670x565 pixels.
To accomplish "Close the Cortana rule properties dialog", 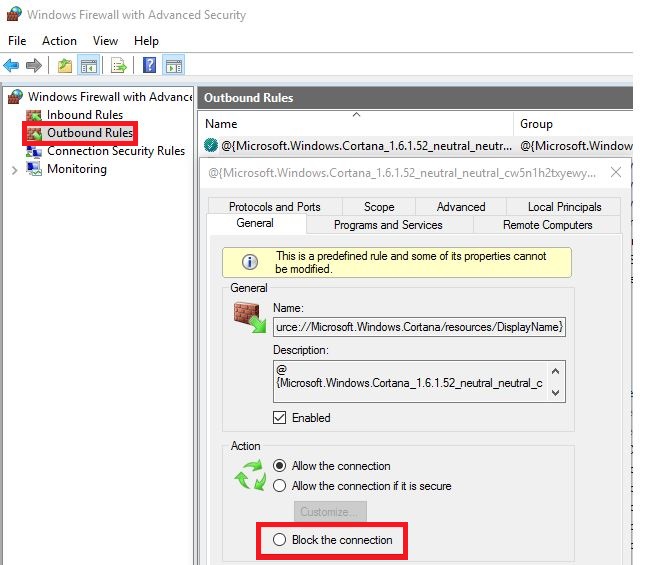I will pyautogui.click(x=616, y=173).
